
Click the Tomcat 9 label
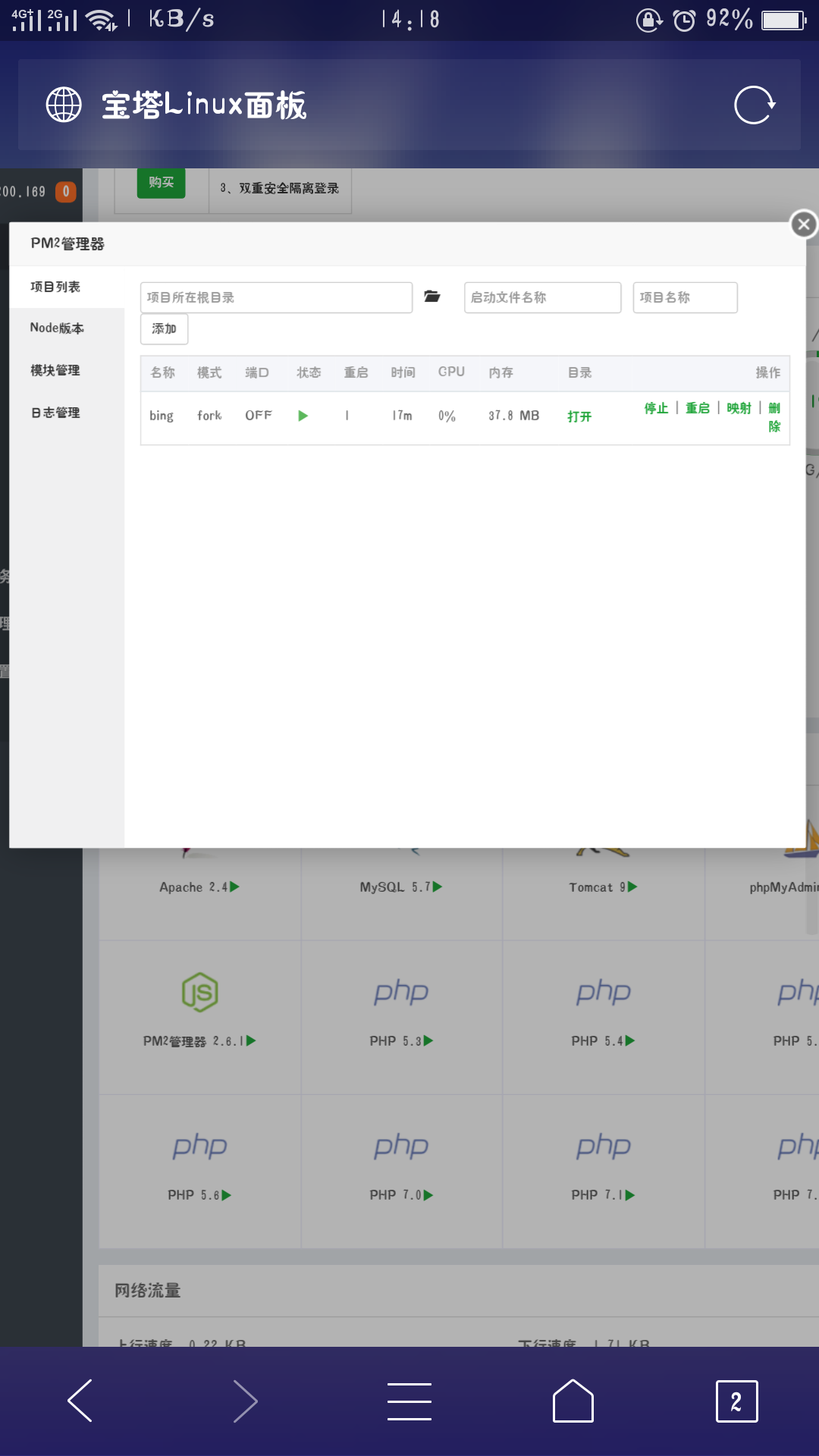pos(598,887)
